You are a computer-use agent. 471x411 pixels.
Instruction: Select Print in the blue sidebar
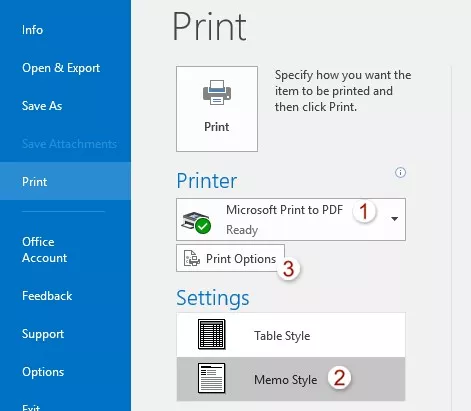[65, 181]
